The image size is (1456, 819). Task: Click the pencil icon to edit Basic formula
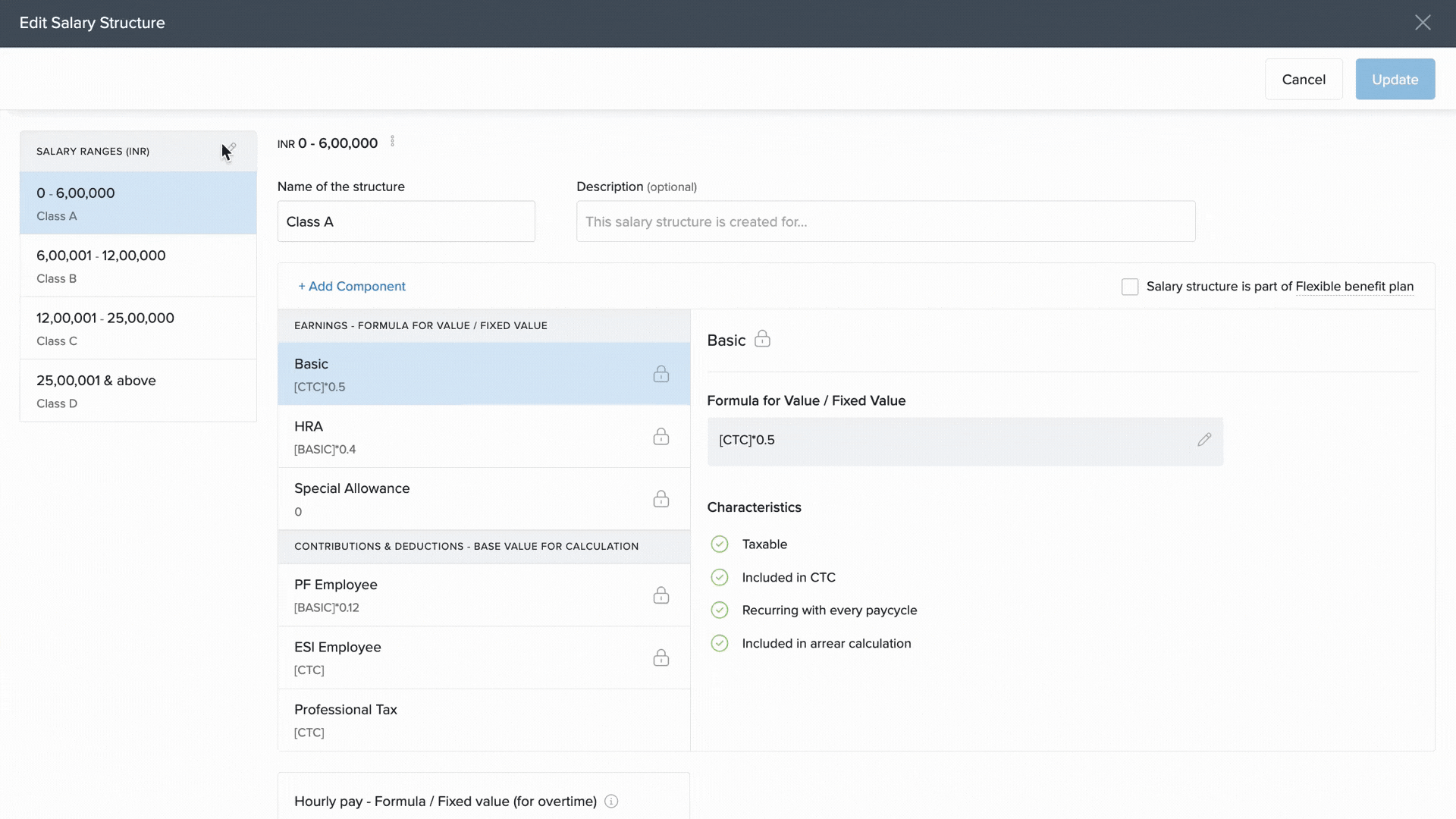1203,440
